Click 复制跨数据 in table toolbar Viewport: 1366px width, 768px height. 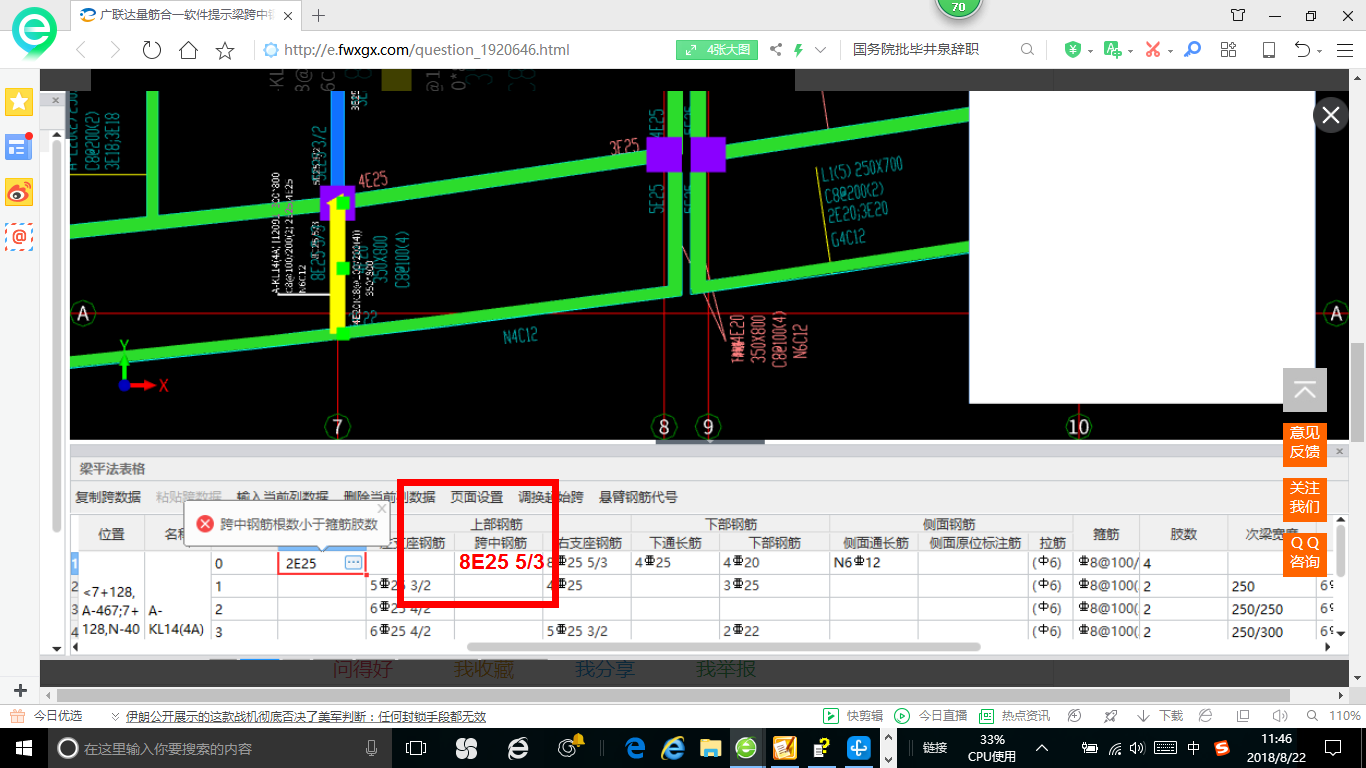(x=108, y=497)
